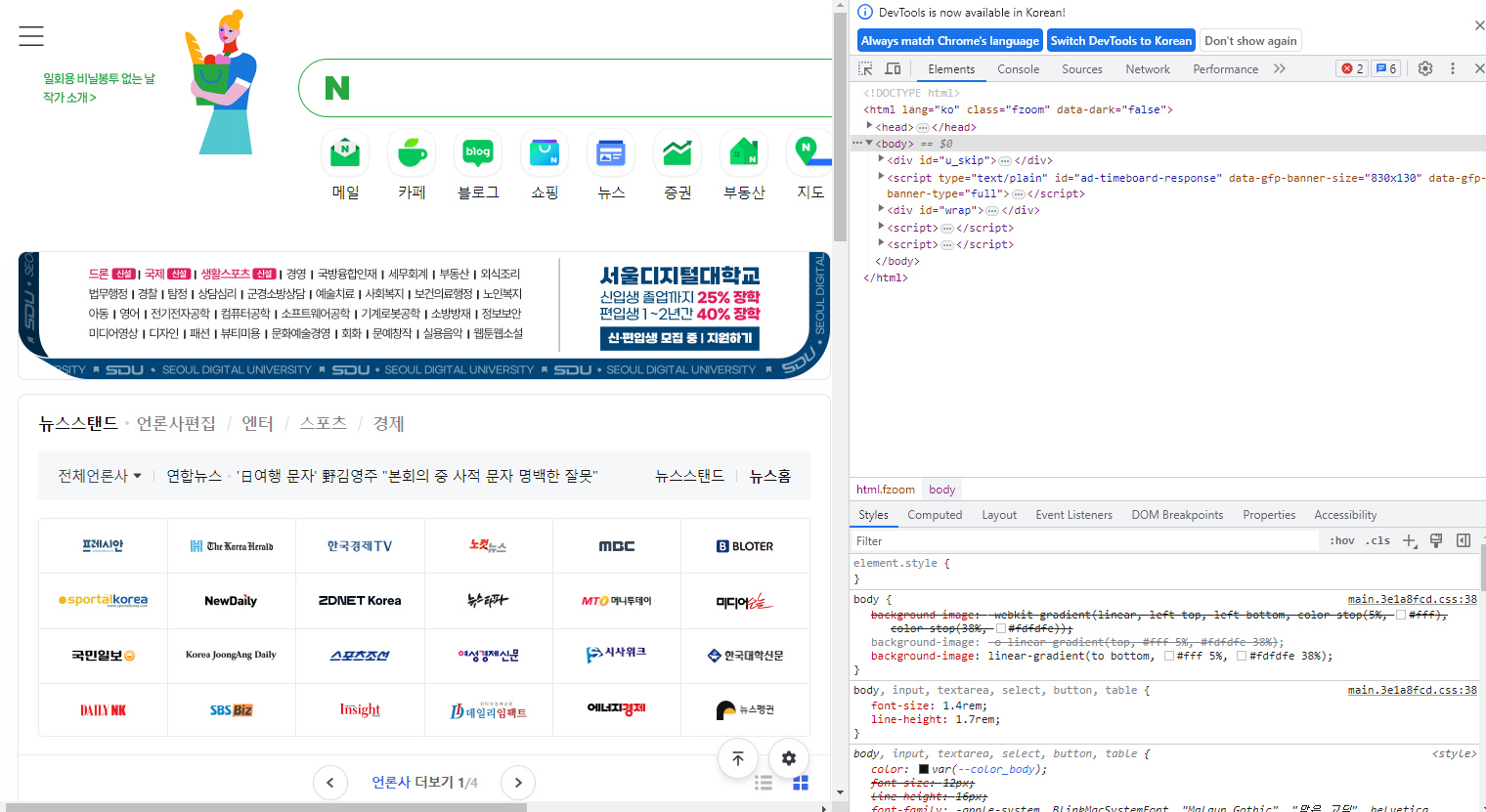The image size is (1486, 812).
Task: Toggle the .cls element classes panel
Action: coord(1377,540)
